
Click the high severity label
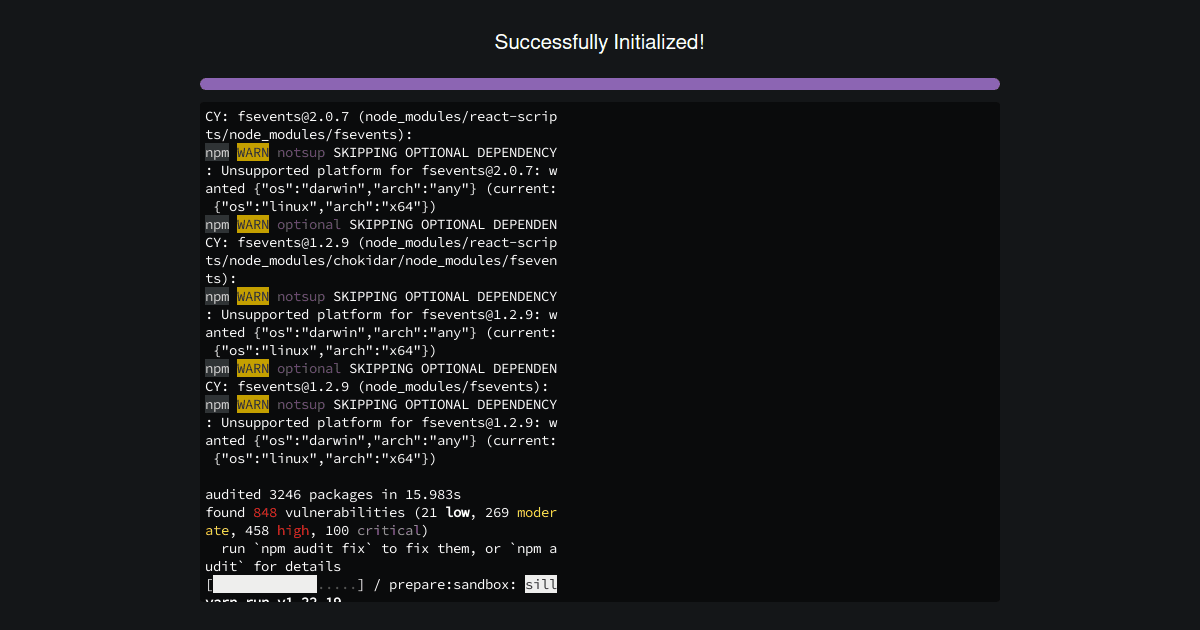click(293, 530)
